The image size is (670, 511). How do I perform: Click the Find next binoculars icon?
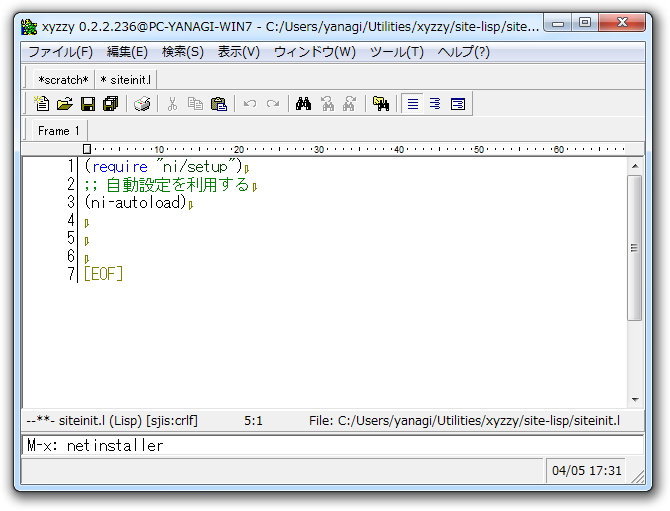point(350,104)
